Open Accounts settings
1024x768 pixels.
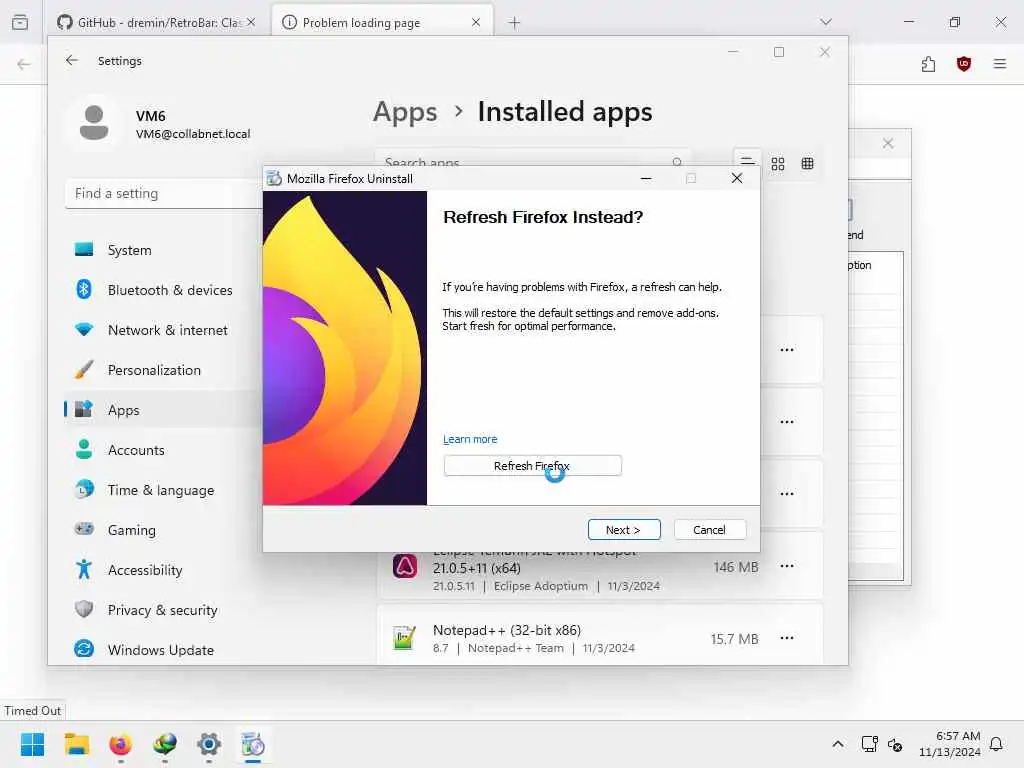pos(163,450)
